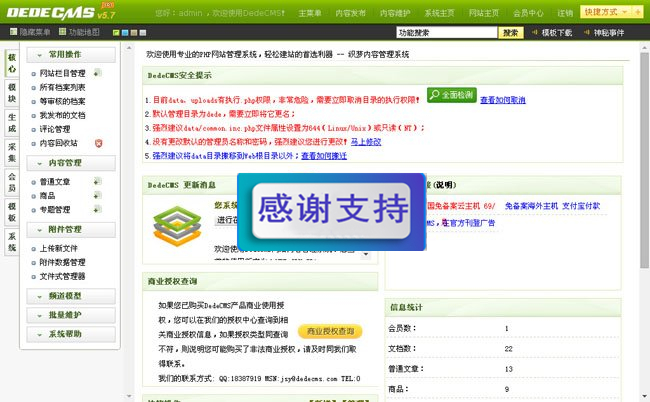Switch to the 模块 side tab

(x=12, y=93)
